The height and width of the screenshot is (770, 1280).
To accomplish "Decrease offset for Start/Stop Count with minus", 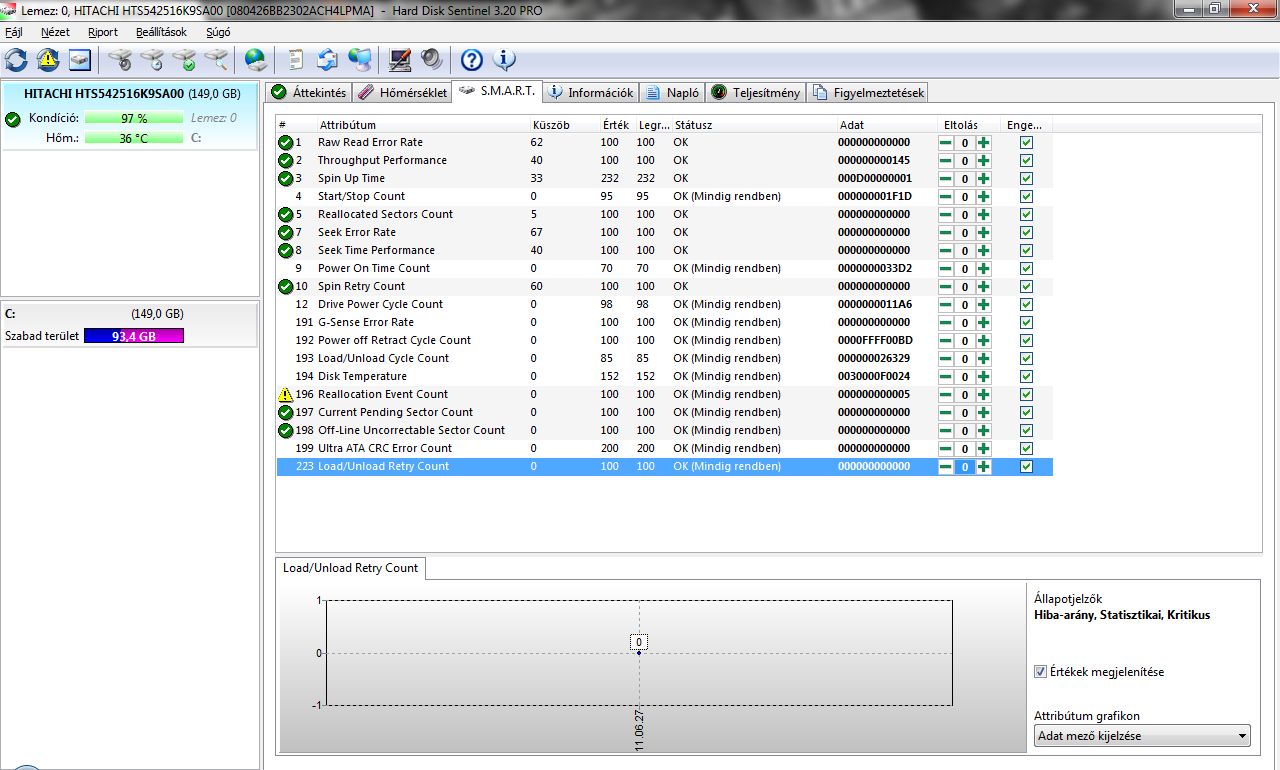I will click(945, 197).
